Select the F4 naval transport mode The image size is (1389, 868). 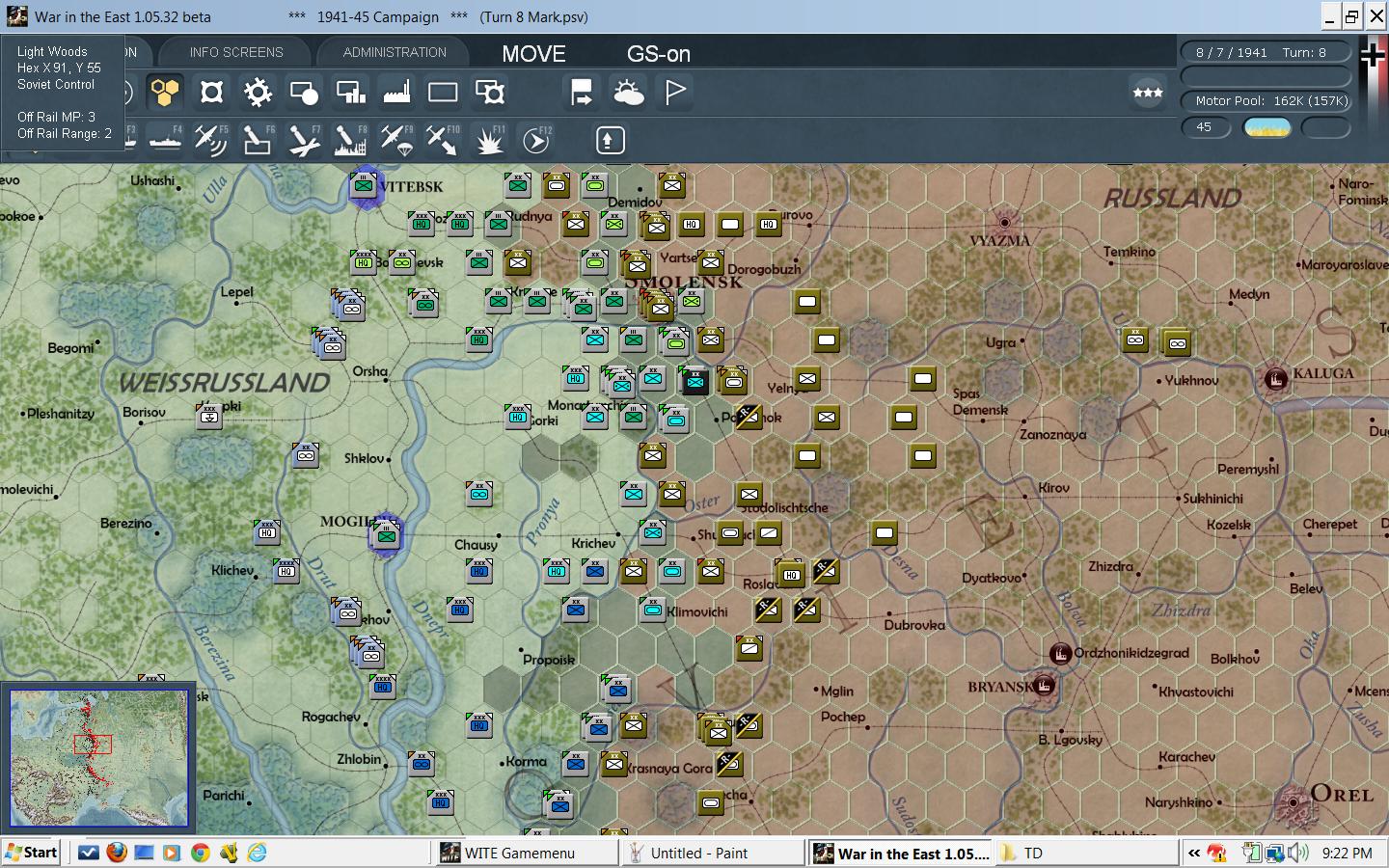tap(165, 141)
